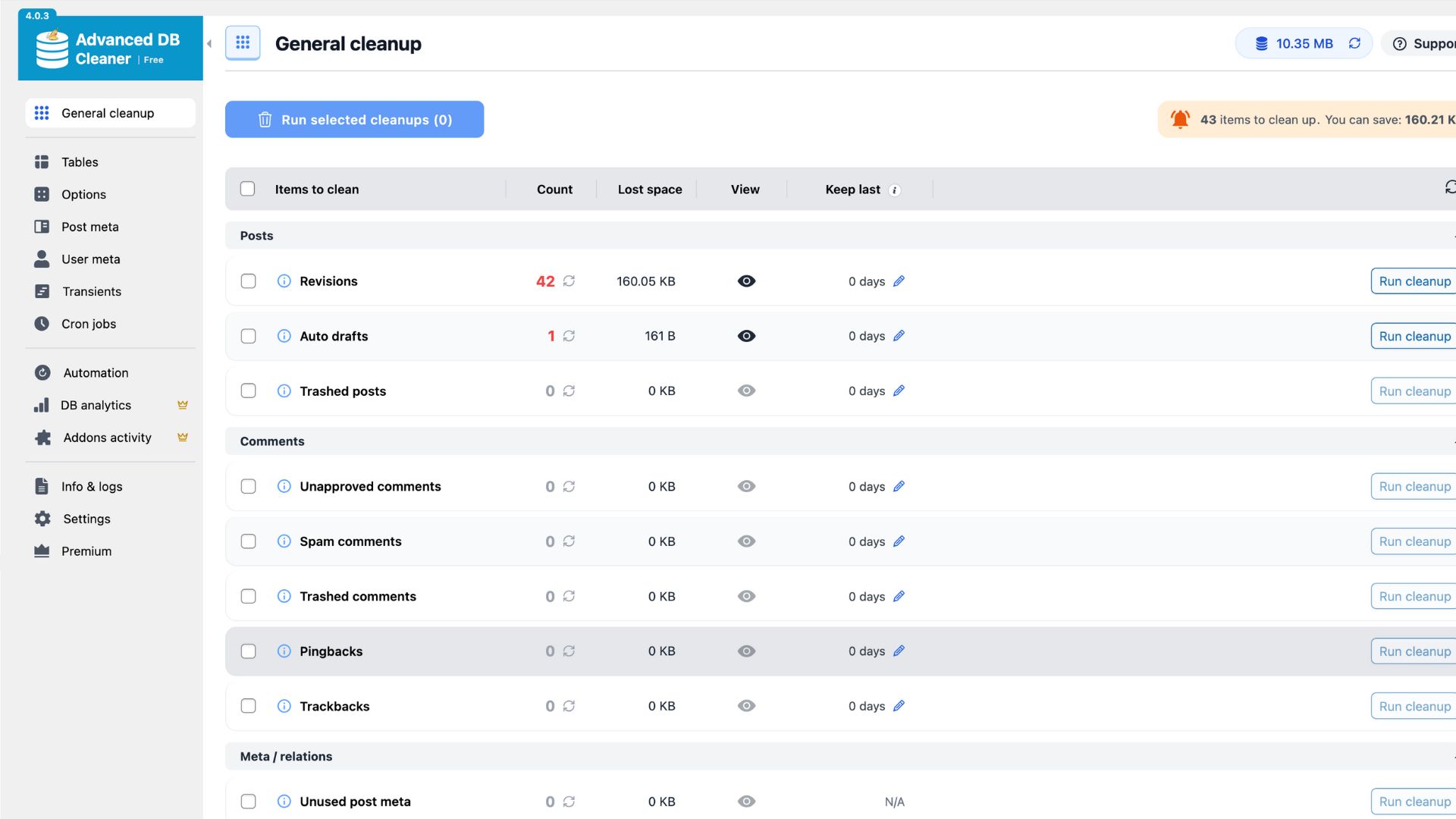Go to the Settings page

pyautogui.click(x=85, y=519)
